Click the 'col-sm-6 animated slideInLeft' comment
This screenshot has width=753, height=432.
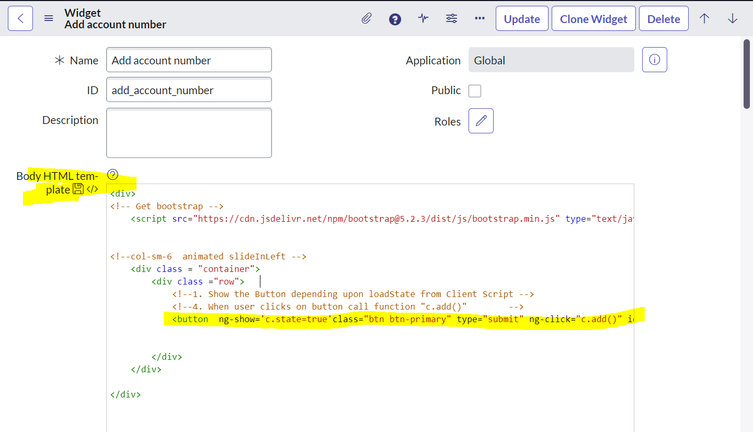point(208,256)
